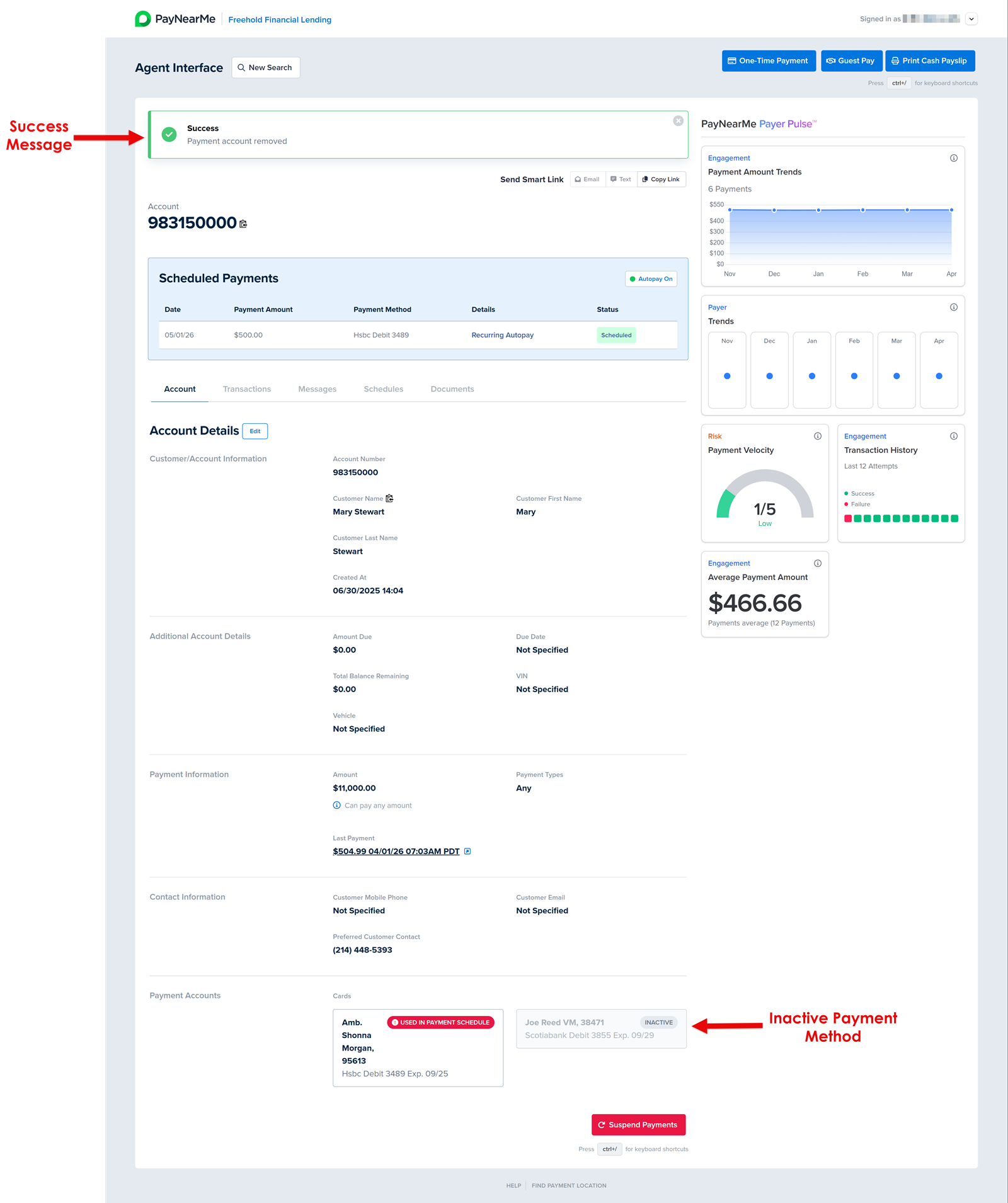1008x1203 pixels.
Task: Click the Scheduled status badge
Action: 616,335
